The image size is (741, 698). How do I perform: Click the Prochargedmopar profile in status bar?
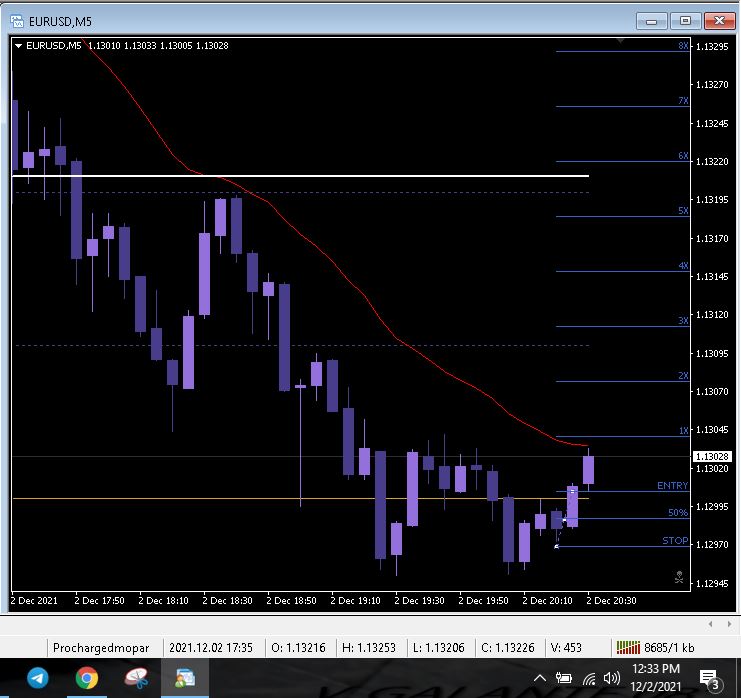tap(101, 647)
